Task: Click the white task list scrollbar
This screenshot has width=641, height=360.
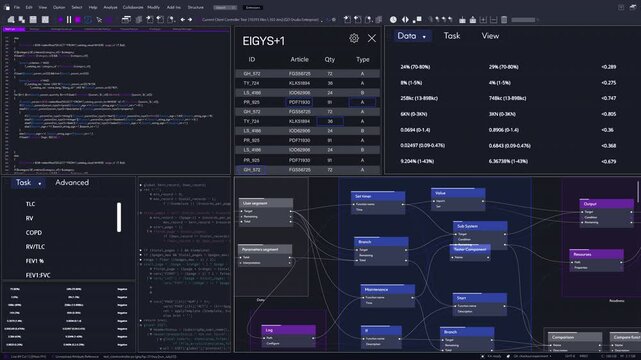Action: tap(119, 217)
